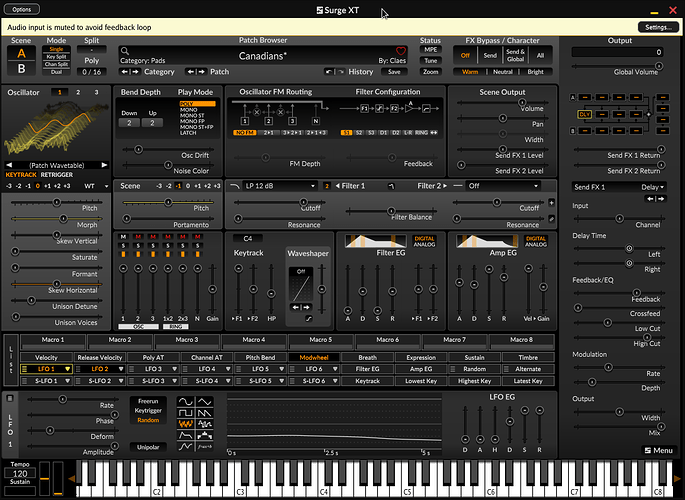The height and width of the screenshot is (500, 685).
Task: Click the Surge XT logo Menu button
Action: [659, 450]
